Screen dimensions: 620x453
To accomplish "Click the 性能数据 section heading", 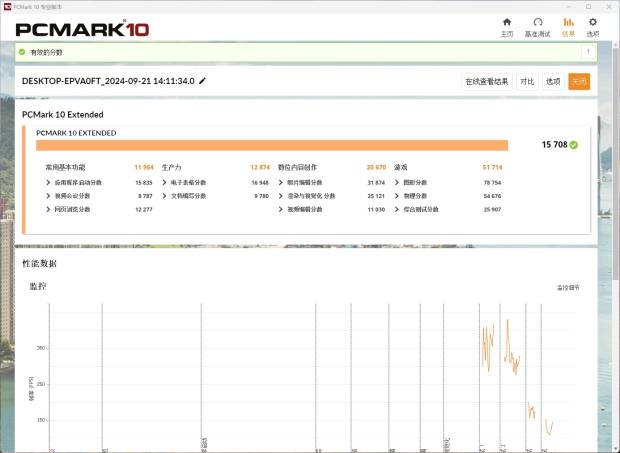I will tap(40, 264).
